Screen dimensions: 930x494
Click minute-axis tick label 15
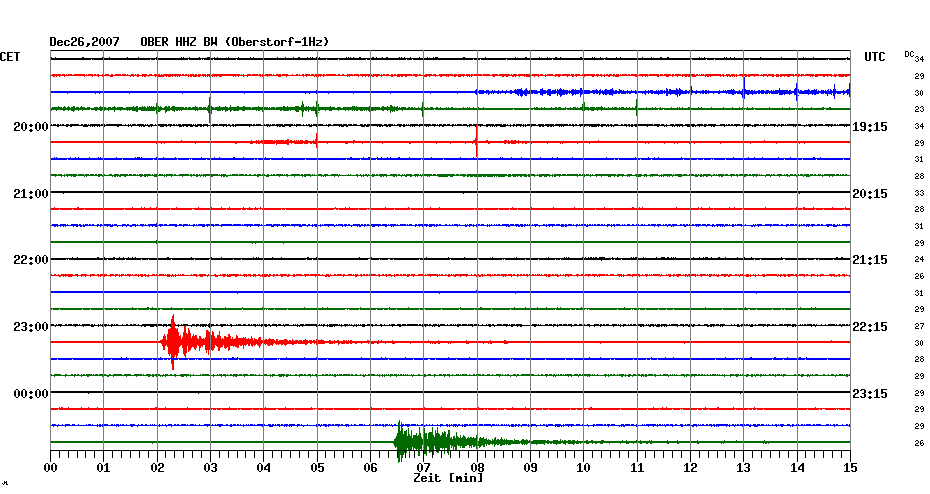click(851, 468)
